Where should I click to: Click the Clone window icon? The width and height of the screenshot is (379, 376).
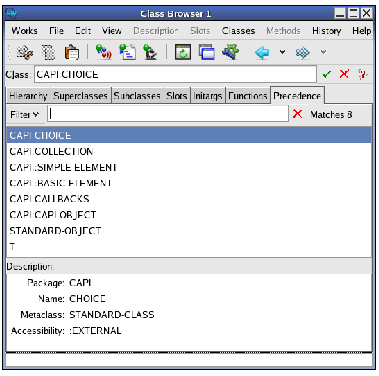(207, 52)
